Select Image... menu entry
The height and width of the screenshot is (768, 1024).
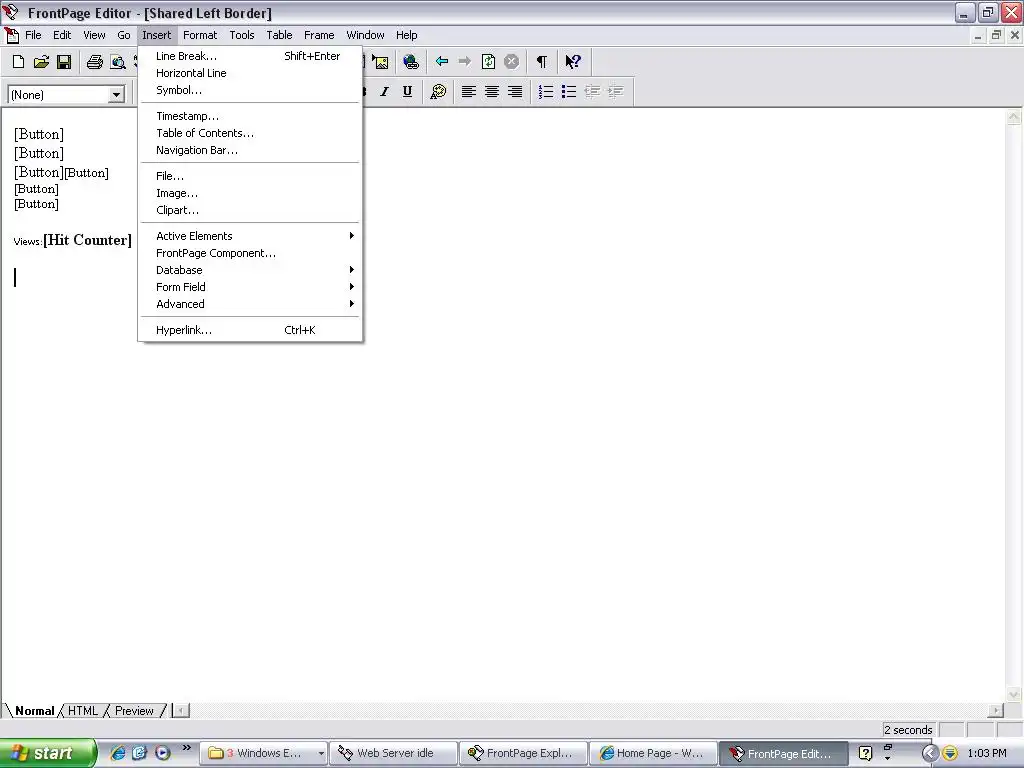click(x=250, y=193)
